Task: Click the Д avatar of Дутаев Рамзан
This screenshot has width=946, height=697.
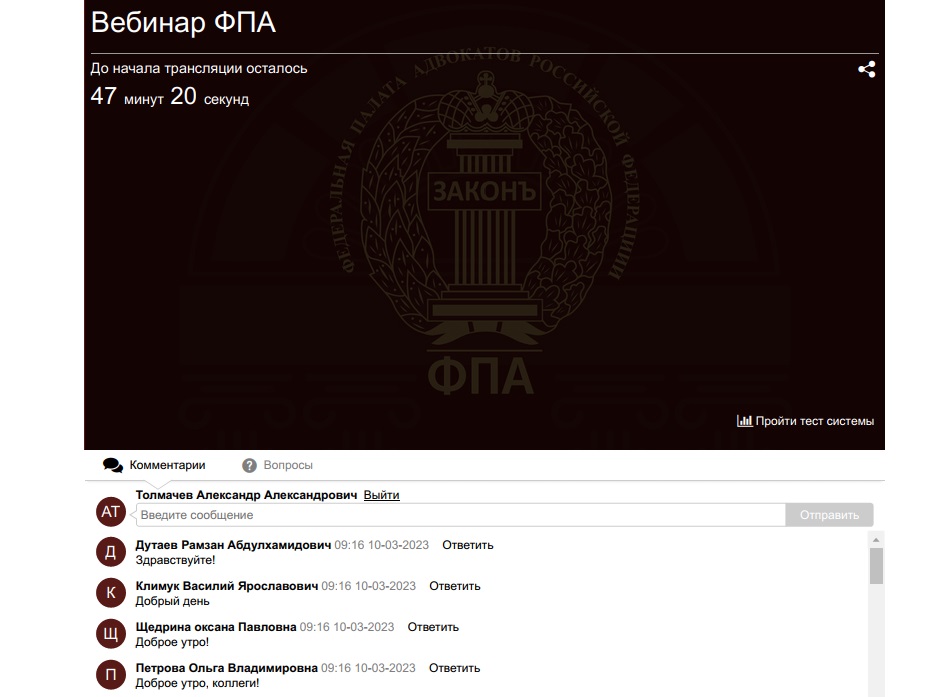Action: click(110, 552)
